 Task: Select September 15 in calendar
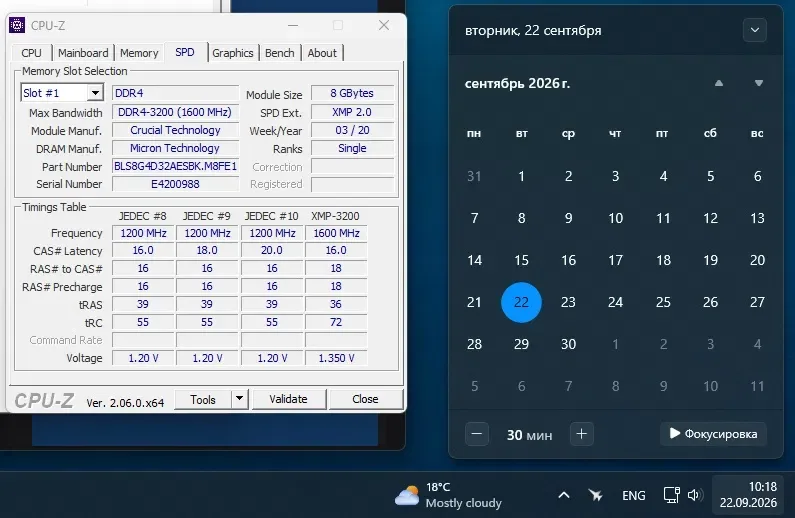tap(521, 260)
